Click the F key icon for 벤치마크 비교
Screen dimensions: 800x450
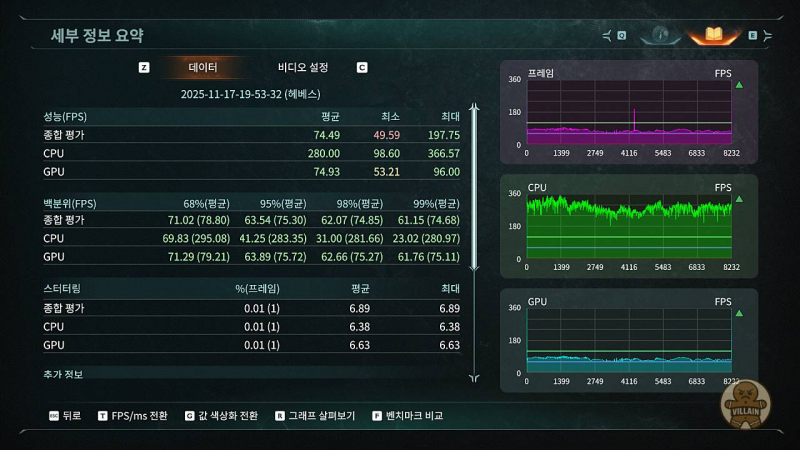click(x=377, y=415)
